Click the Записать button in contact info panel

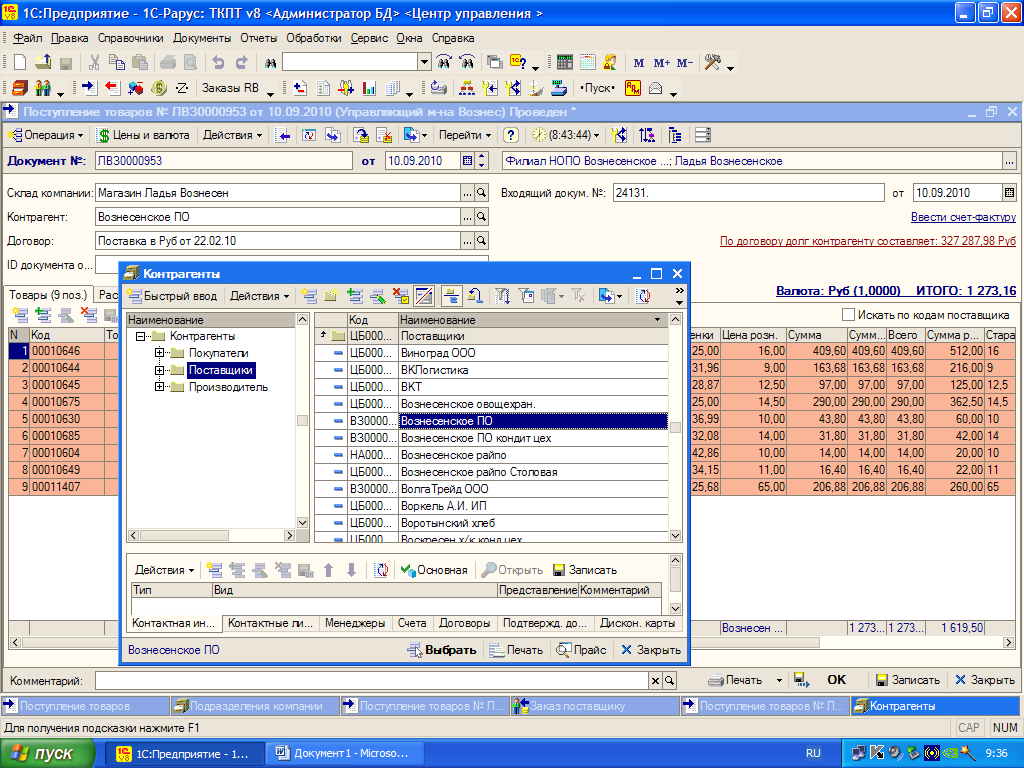pos(584,570)
